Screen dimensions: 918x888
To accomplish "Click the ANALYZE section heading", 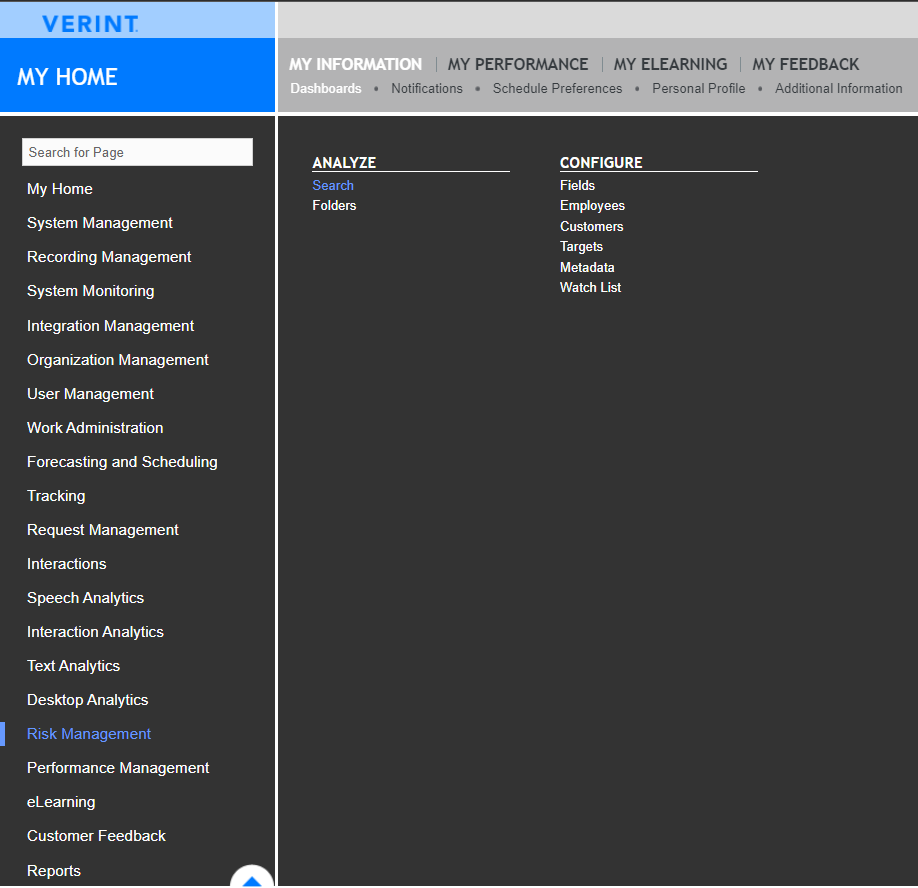I will click(344, 162).
